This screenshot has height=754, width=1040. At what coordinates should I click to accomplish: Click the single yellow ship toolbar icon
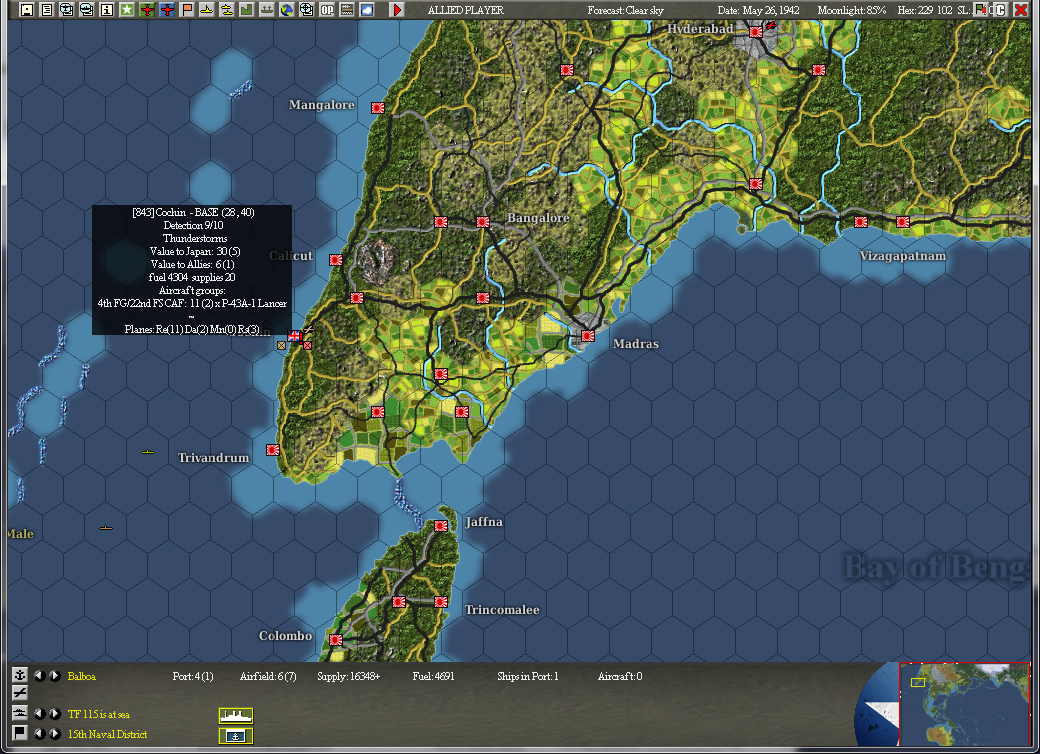coord(206,9)
